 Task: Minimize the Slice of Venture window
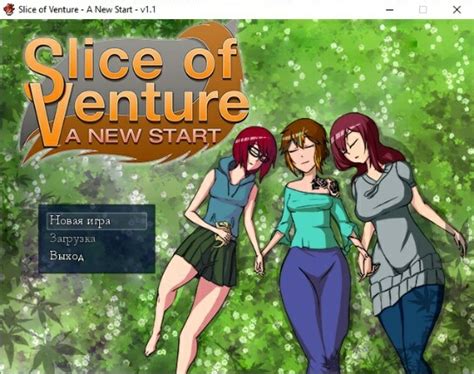click(389, 10)
